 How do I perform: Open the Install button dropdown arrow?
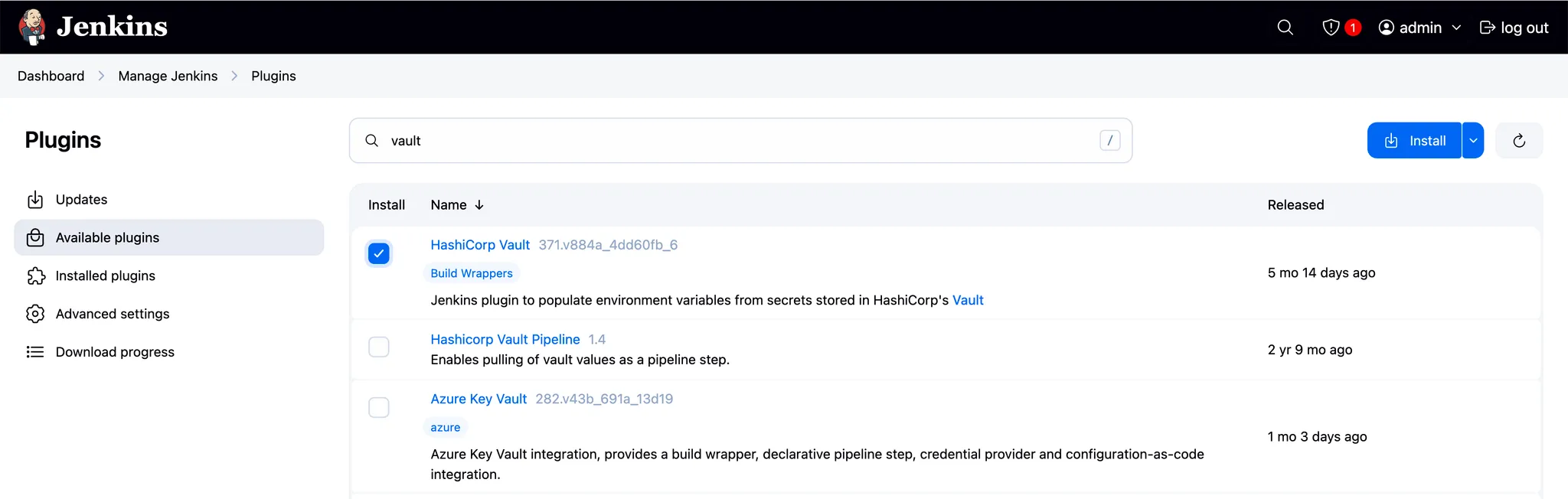1473,140
